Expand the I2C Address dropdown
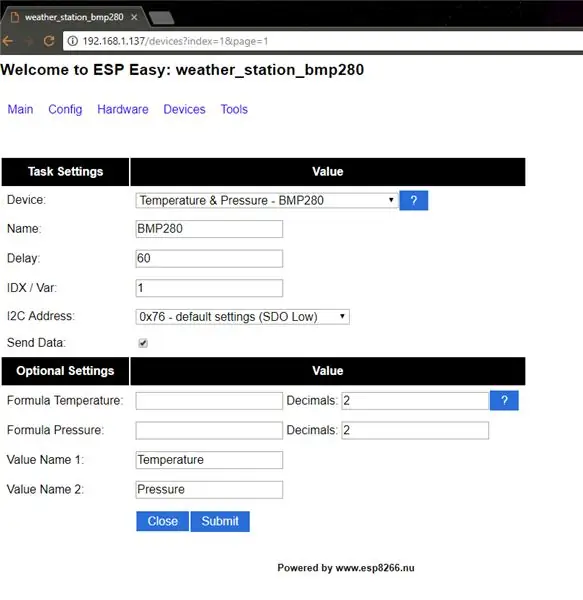 pos(242,316)
